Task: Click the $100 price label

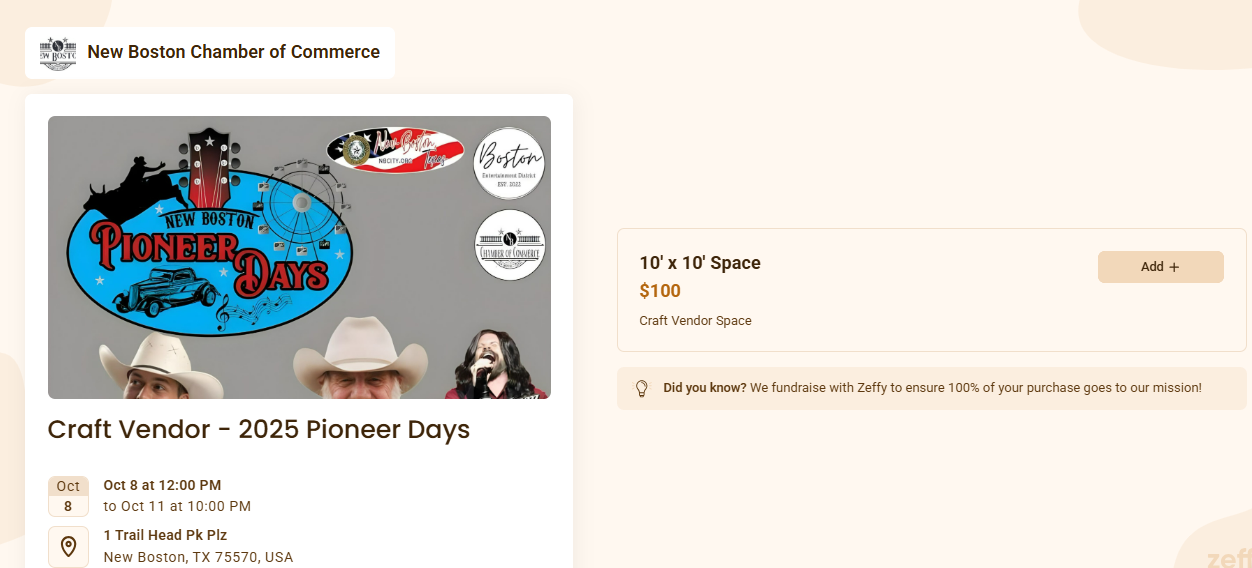Action: point(660,291)
